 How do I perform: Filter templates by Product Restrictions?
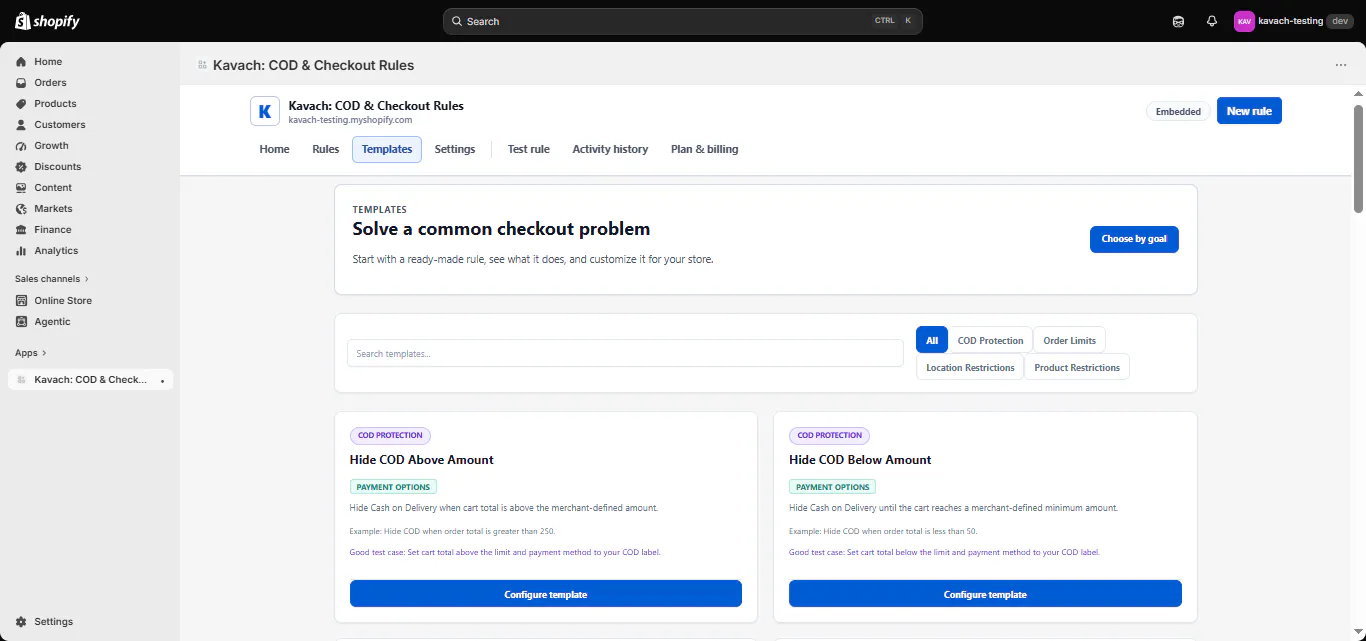point(1077,367)
